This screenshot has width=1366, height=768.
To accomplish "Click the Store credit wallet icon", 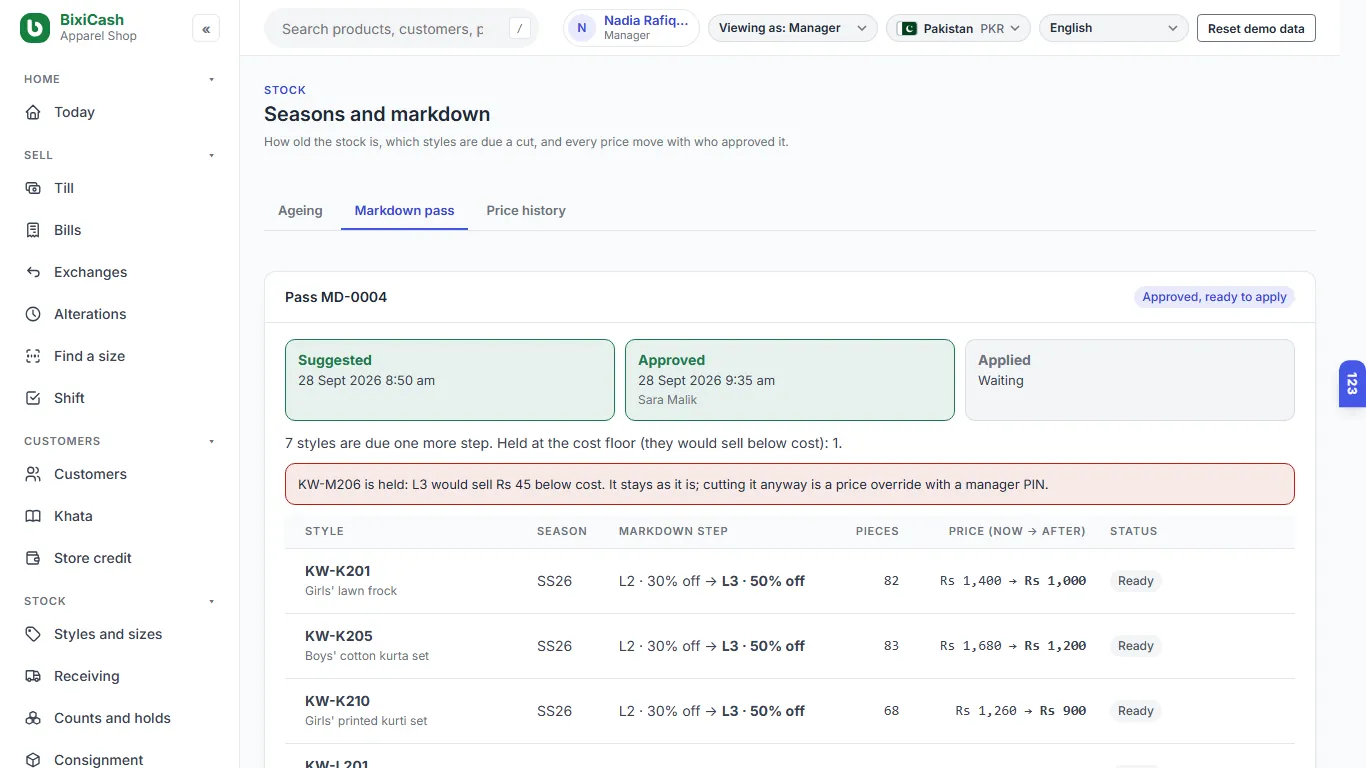I will [34, 558].
